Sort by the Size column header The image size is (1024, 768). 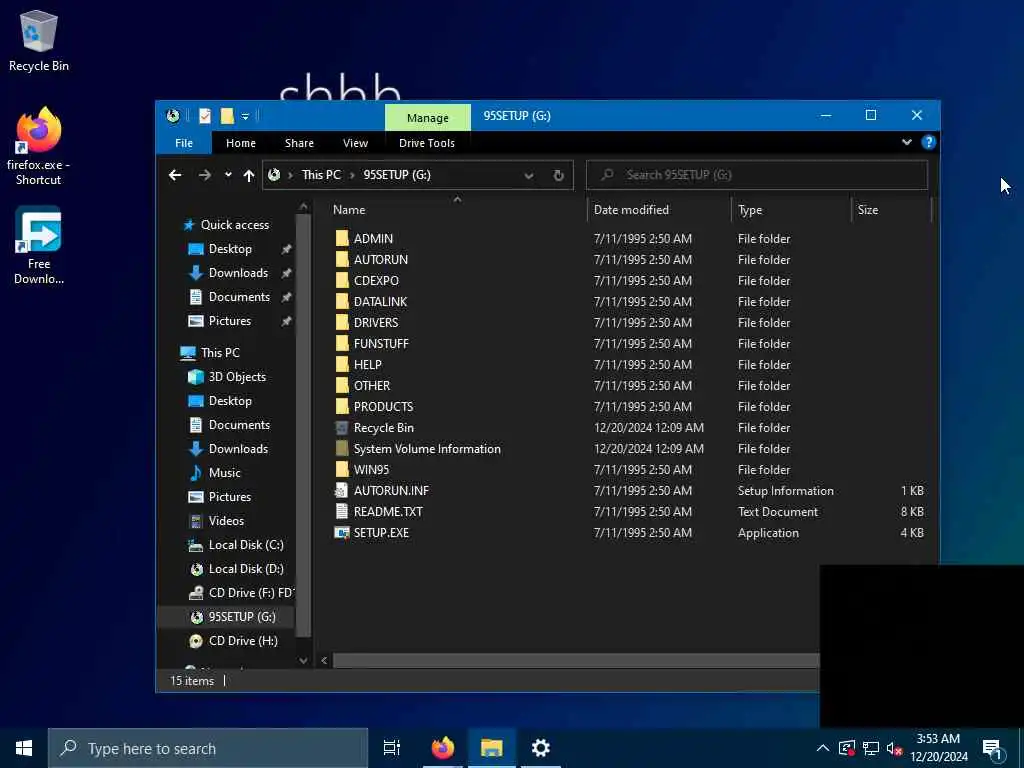[x=867, y=210]
